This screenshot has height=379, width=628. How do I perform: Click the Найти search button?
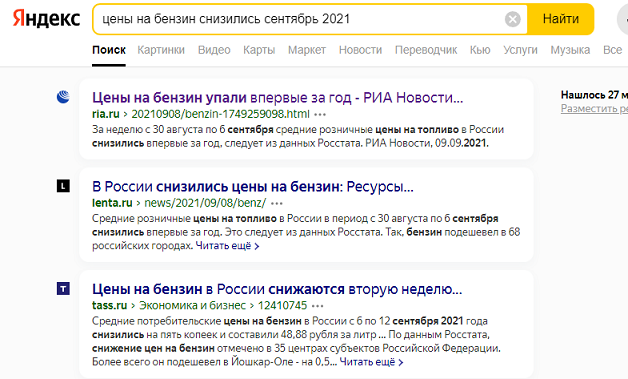click(560, 19)
